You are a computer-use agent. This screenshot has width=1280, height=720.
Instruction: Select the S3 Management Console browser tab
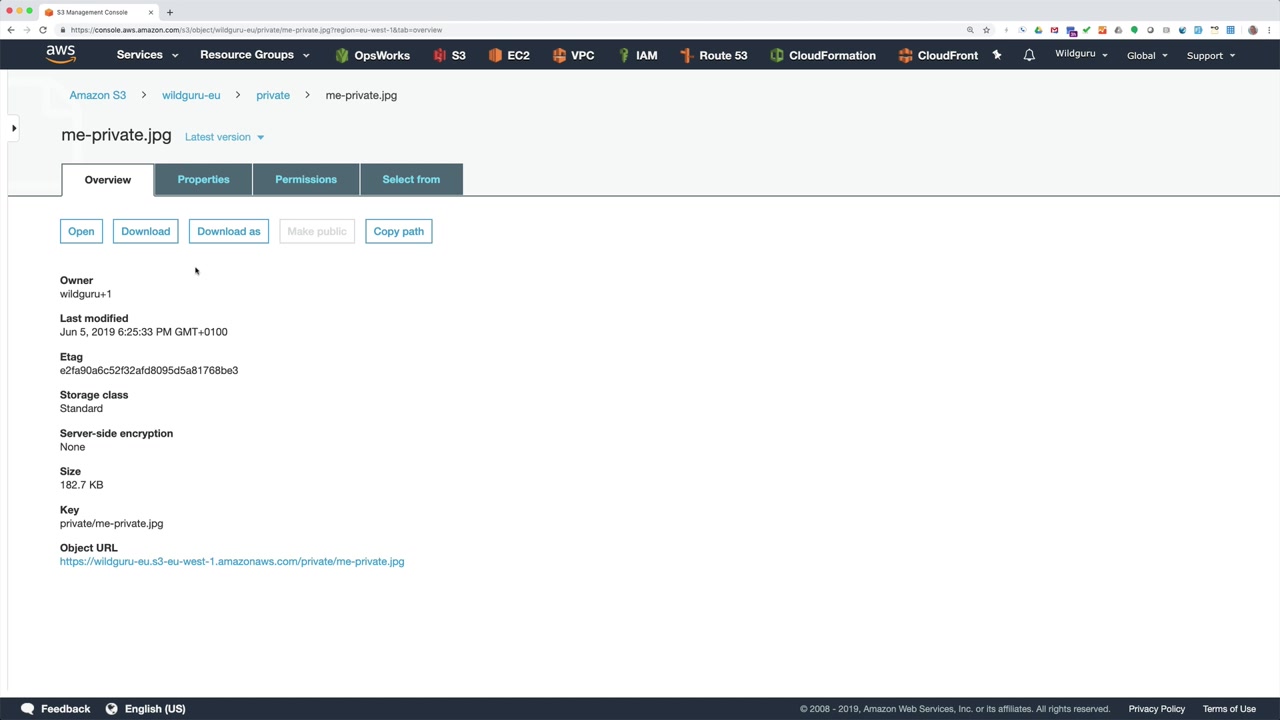[x=98, y=12]
